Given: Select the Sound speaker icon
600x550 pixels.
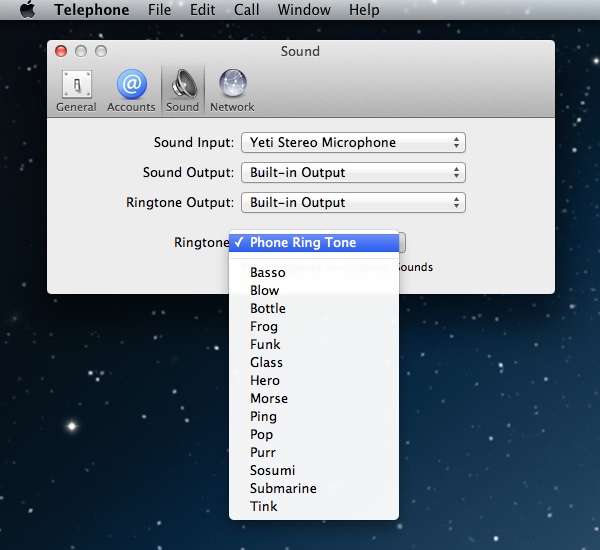Looking at the screenshot, I should coord(183,83).
